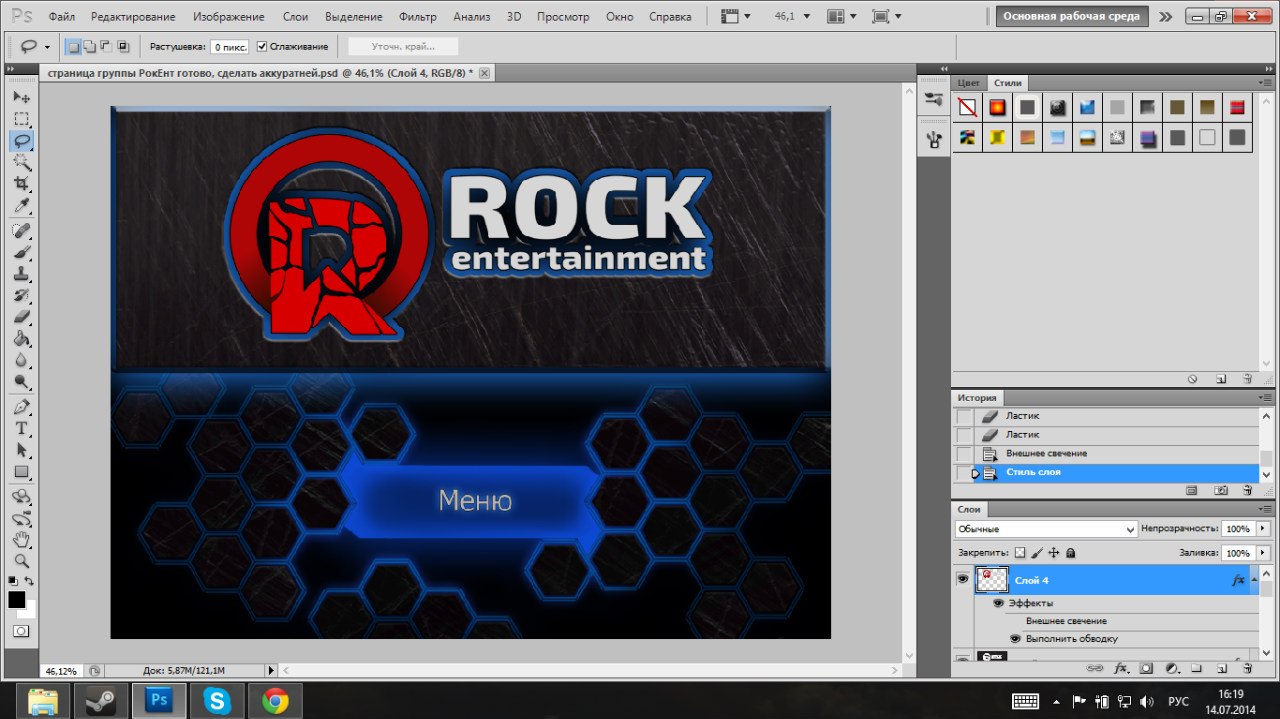
Task: Click the foreground color swatch
Action: click(17, 600)
